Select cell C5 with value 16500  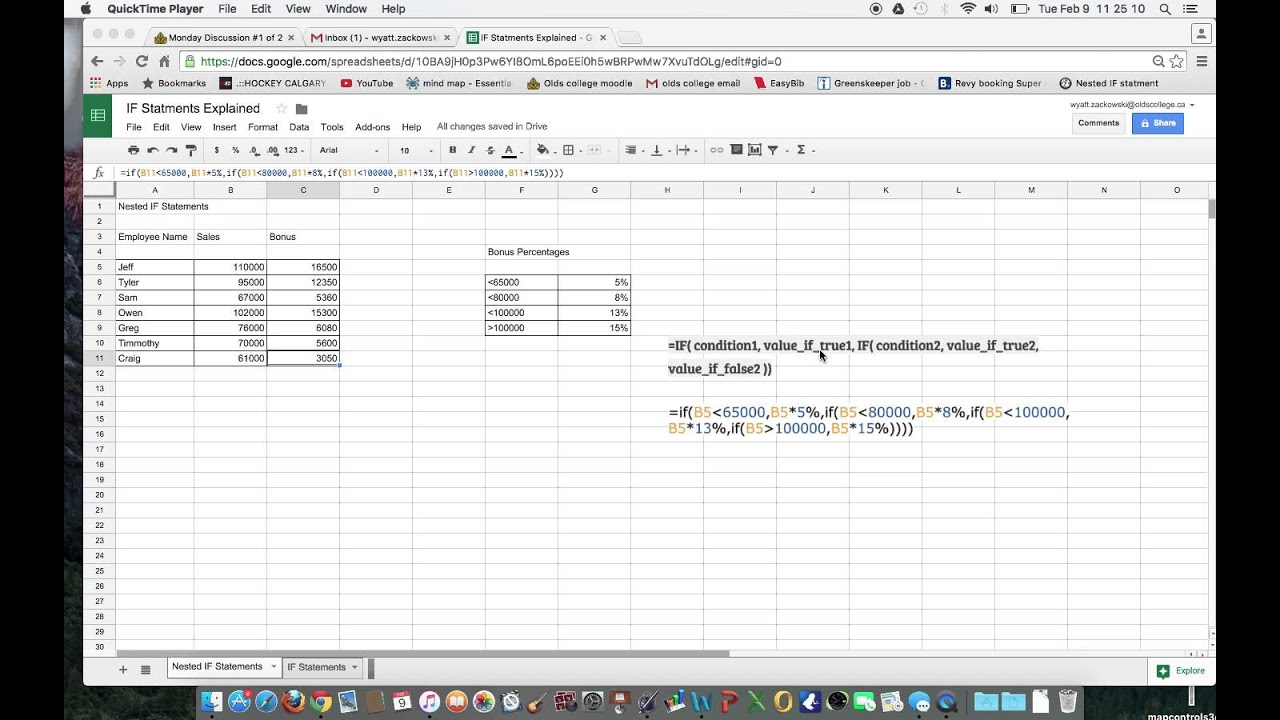coord(303,267)
